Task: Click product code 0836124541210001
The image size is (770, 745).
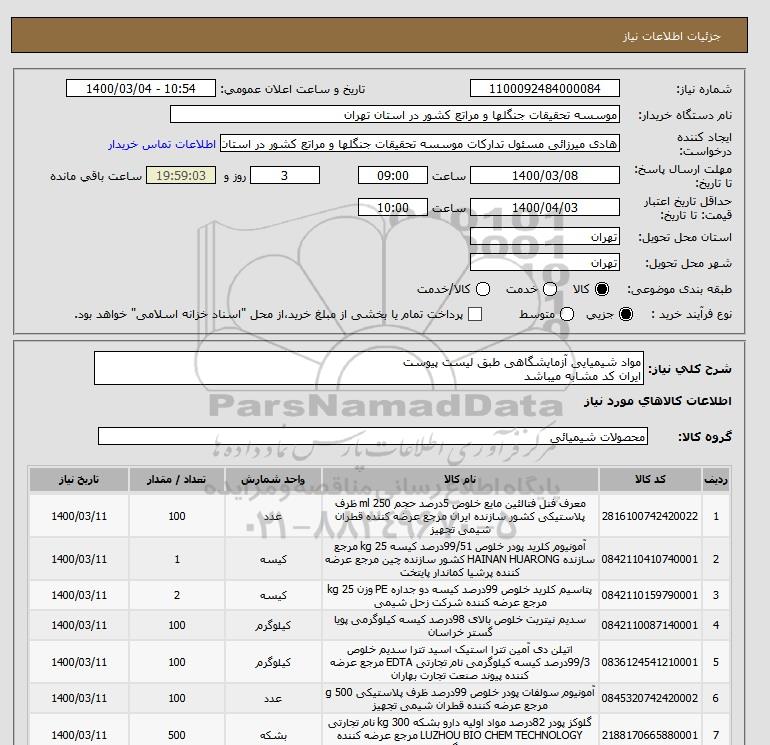Action: click(650, 662)
